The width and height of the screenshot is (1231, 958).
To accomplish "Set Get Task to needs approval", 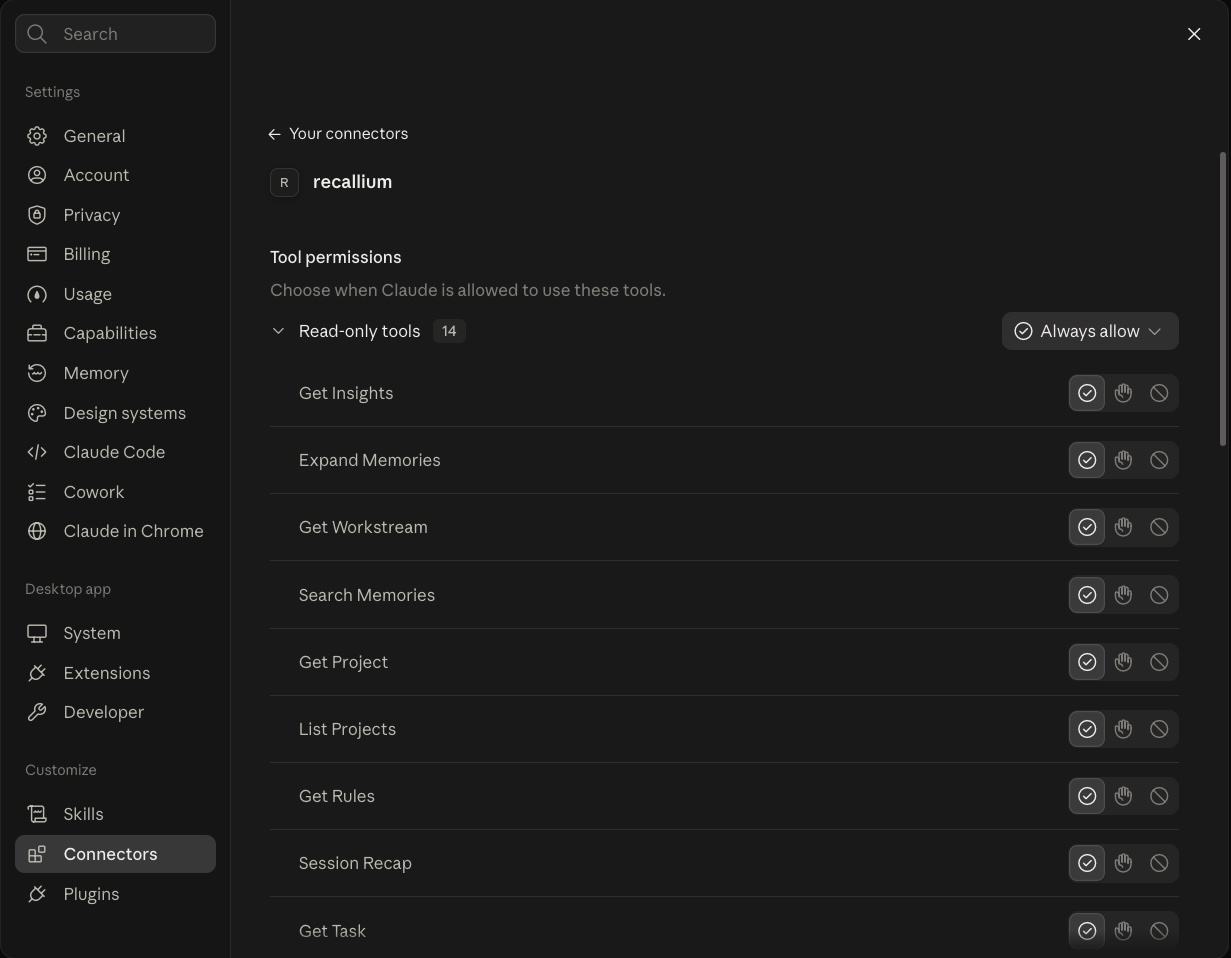I will click(1123, 931).
